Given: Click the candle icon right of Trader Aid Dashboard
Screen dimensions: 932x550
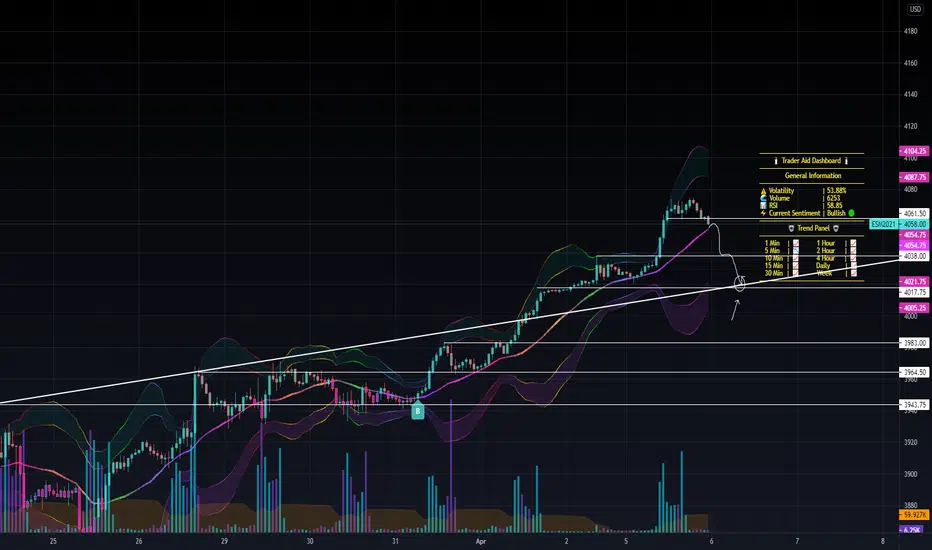Looking at the screenshot, I should point(846,161).
